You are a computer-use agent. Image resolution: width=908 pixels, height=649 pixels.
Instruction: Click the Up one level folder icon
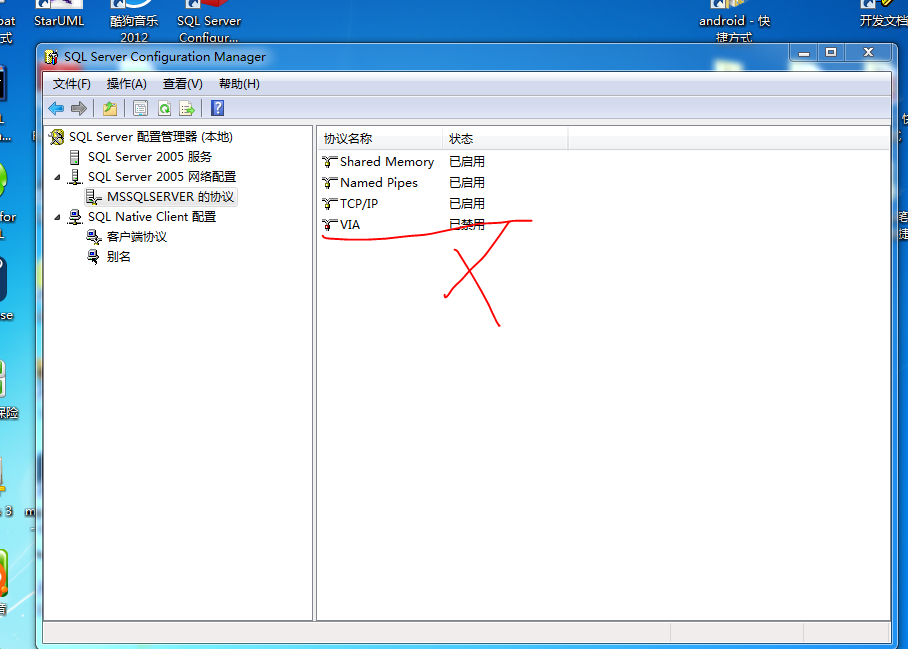click(110, 108)
